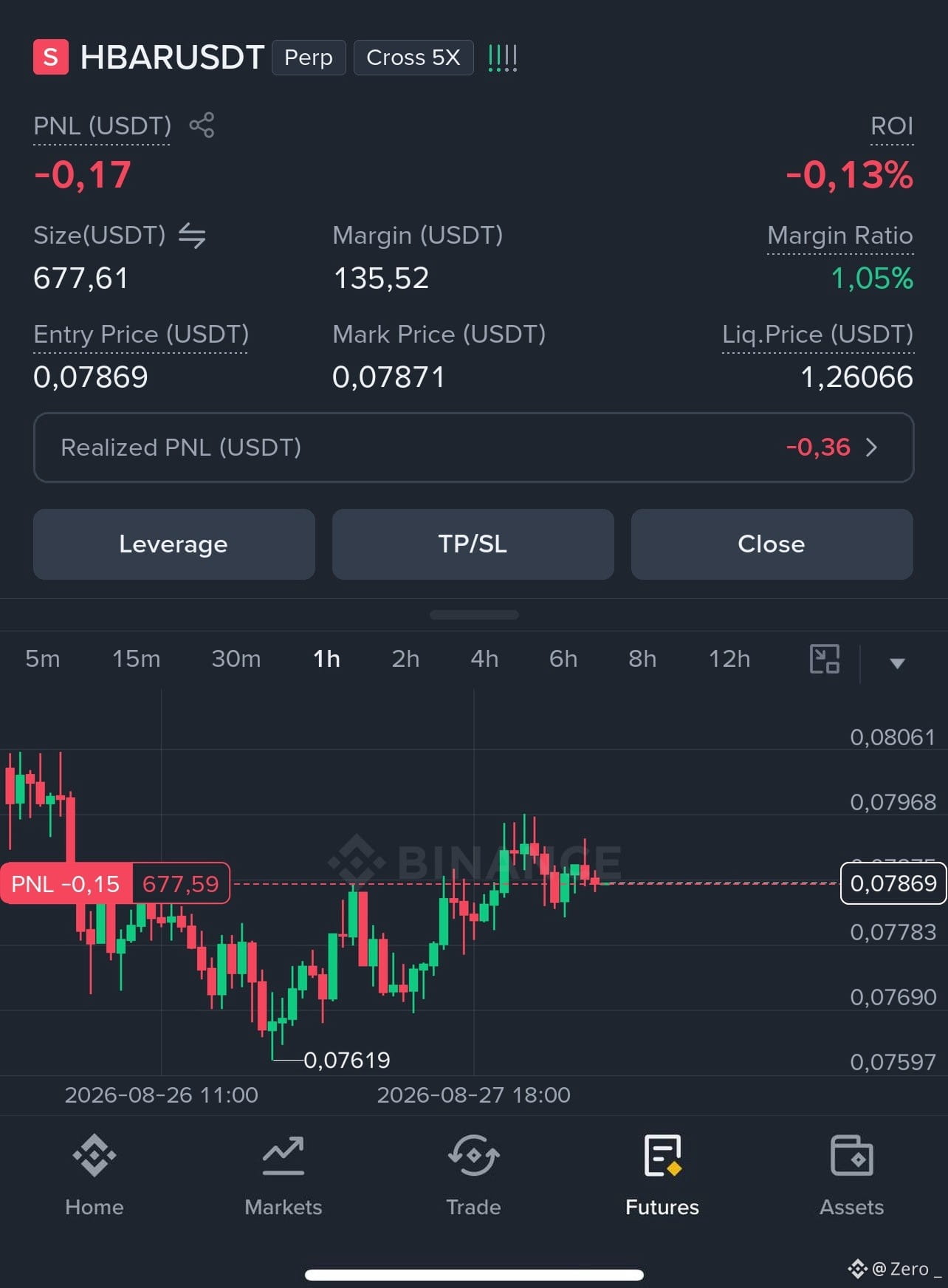Tap the 0,07871 mark price value
This screenshot has width=948, height=1288.
(388, 377)
